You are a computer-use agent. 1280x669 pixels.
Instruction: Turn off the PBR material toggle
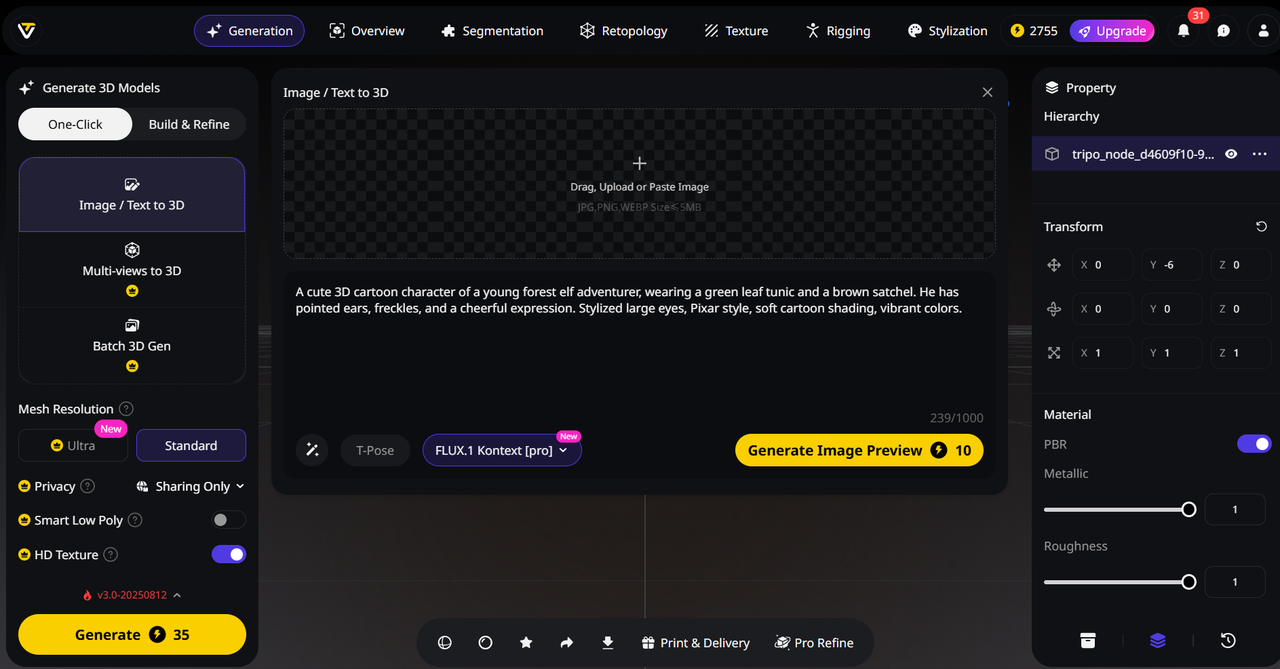coord(1254,444)
